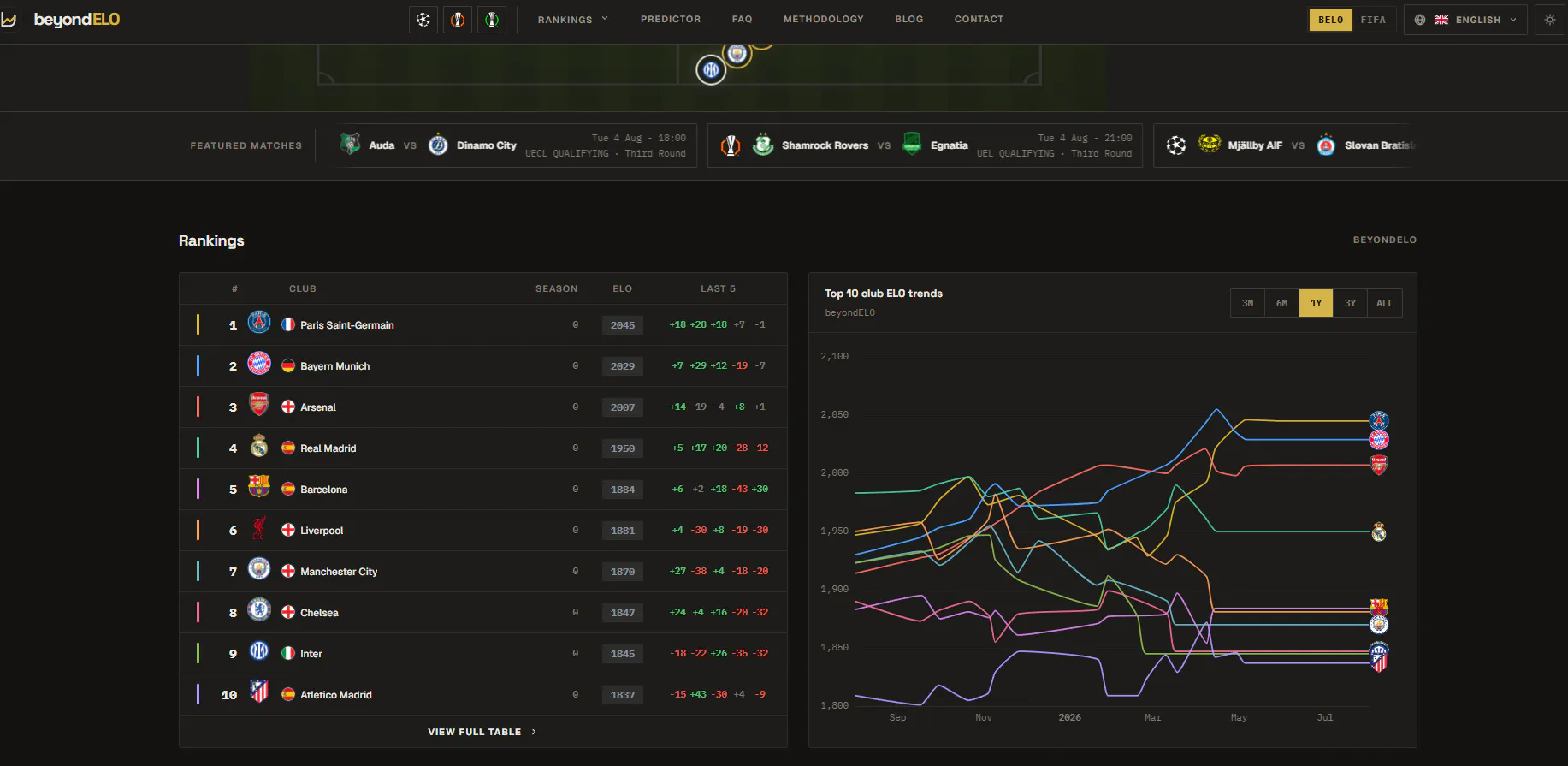Select the Conference League competition icon
Image resolution: width=1568 pixels, height=766 pixels.
tap(492, 20)
